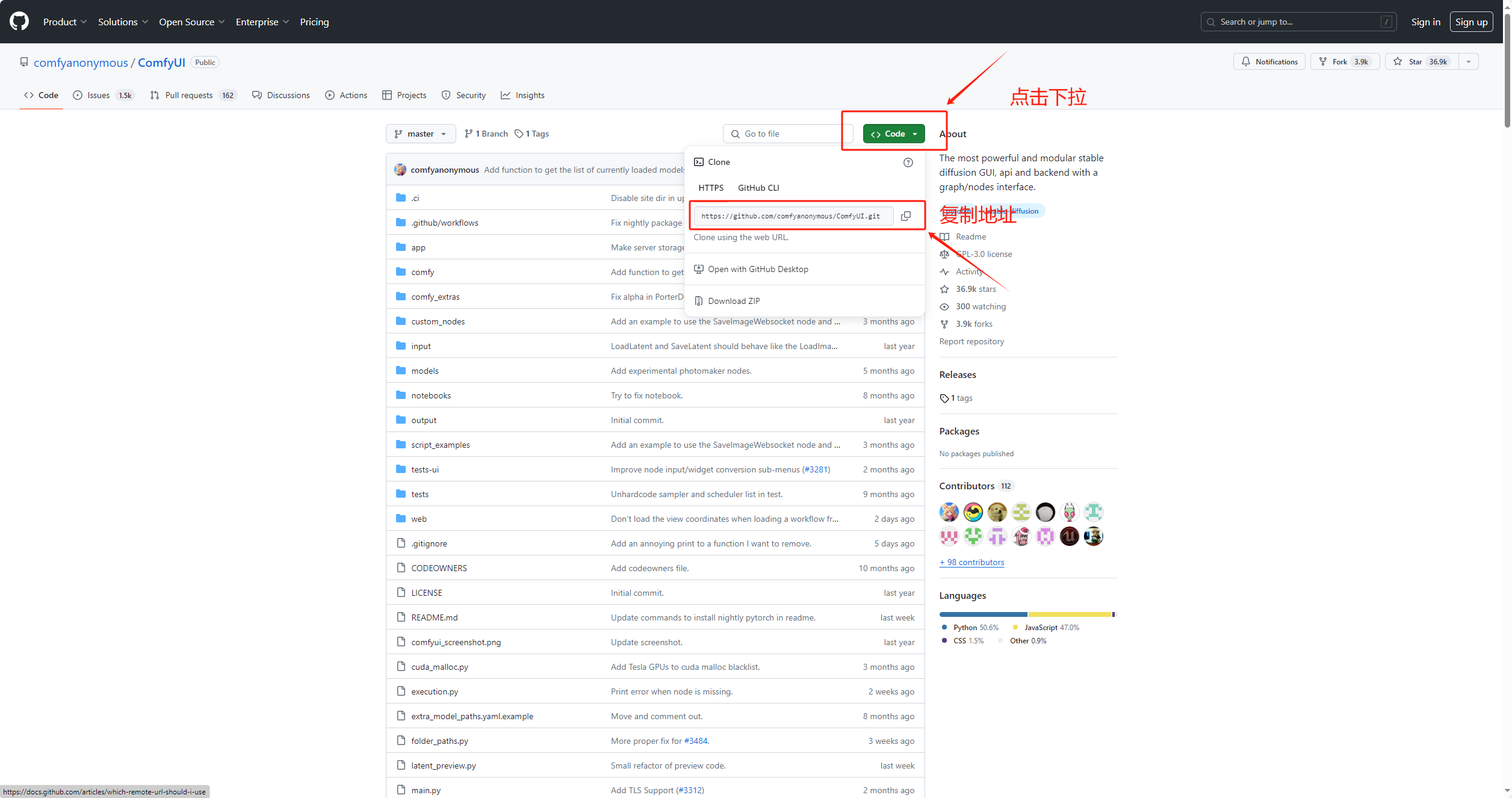Click the main.py file icon
The image size is (1512, 798).
tap(401, 790)
